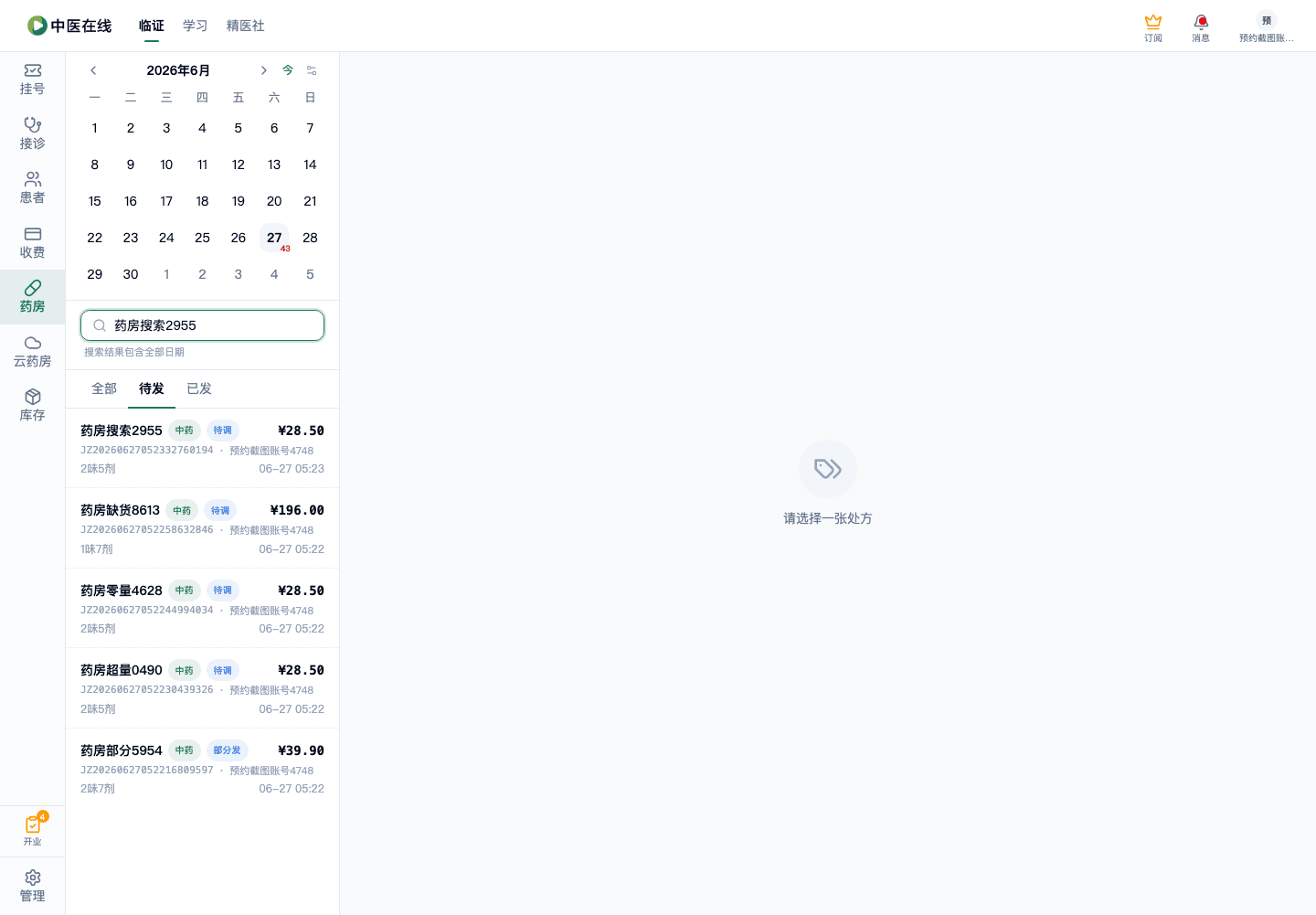Select June 24 in calendar
1316x915 pixels.
click(x=166, y=238)
